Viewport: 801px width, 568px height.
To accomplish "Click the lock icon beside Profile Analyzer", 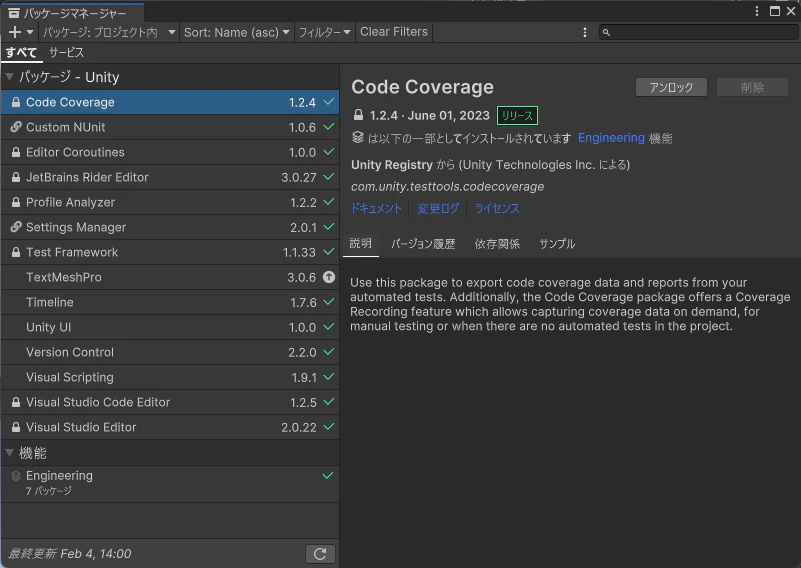I will pos(16,202).
